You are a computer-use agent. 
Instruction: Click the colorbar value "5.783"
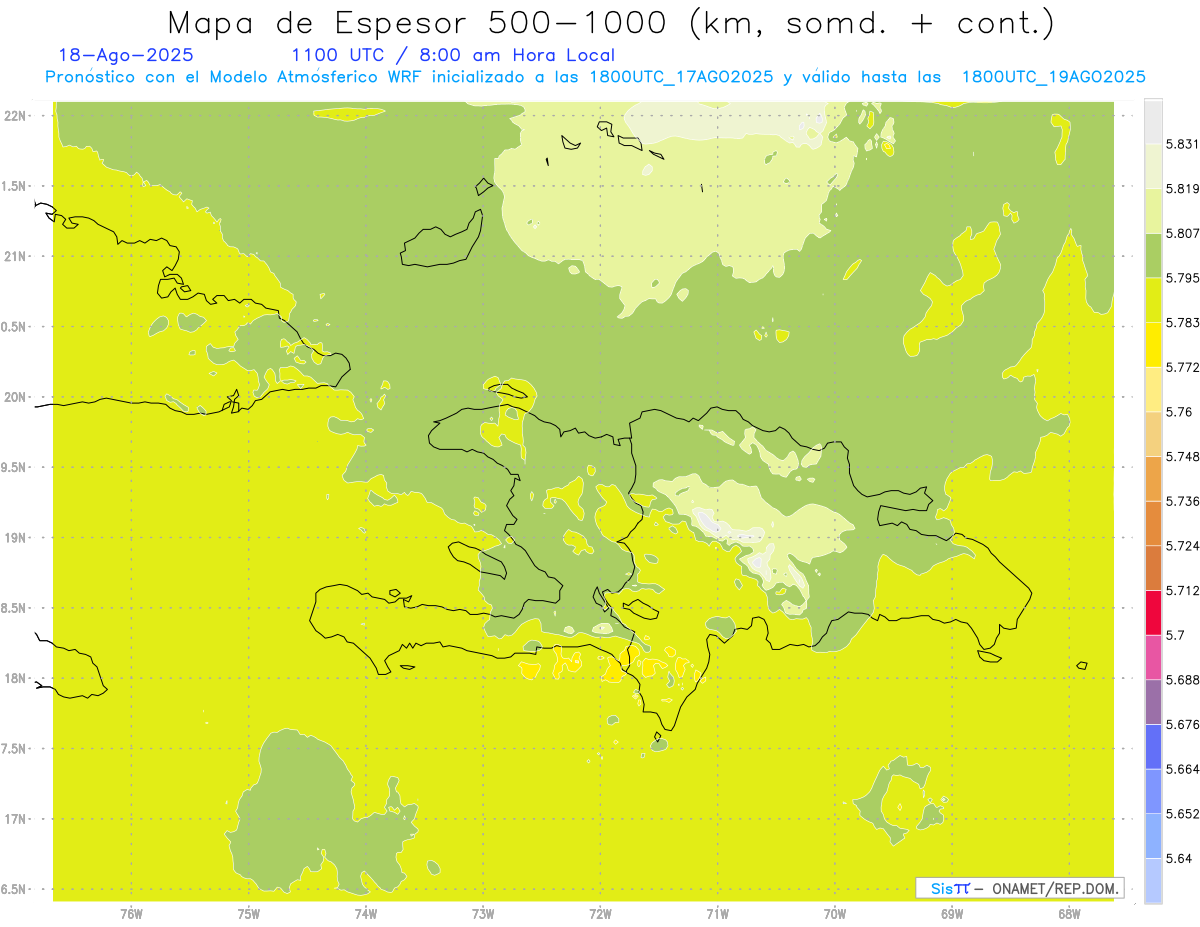coord(1182,322)
